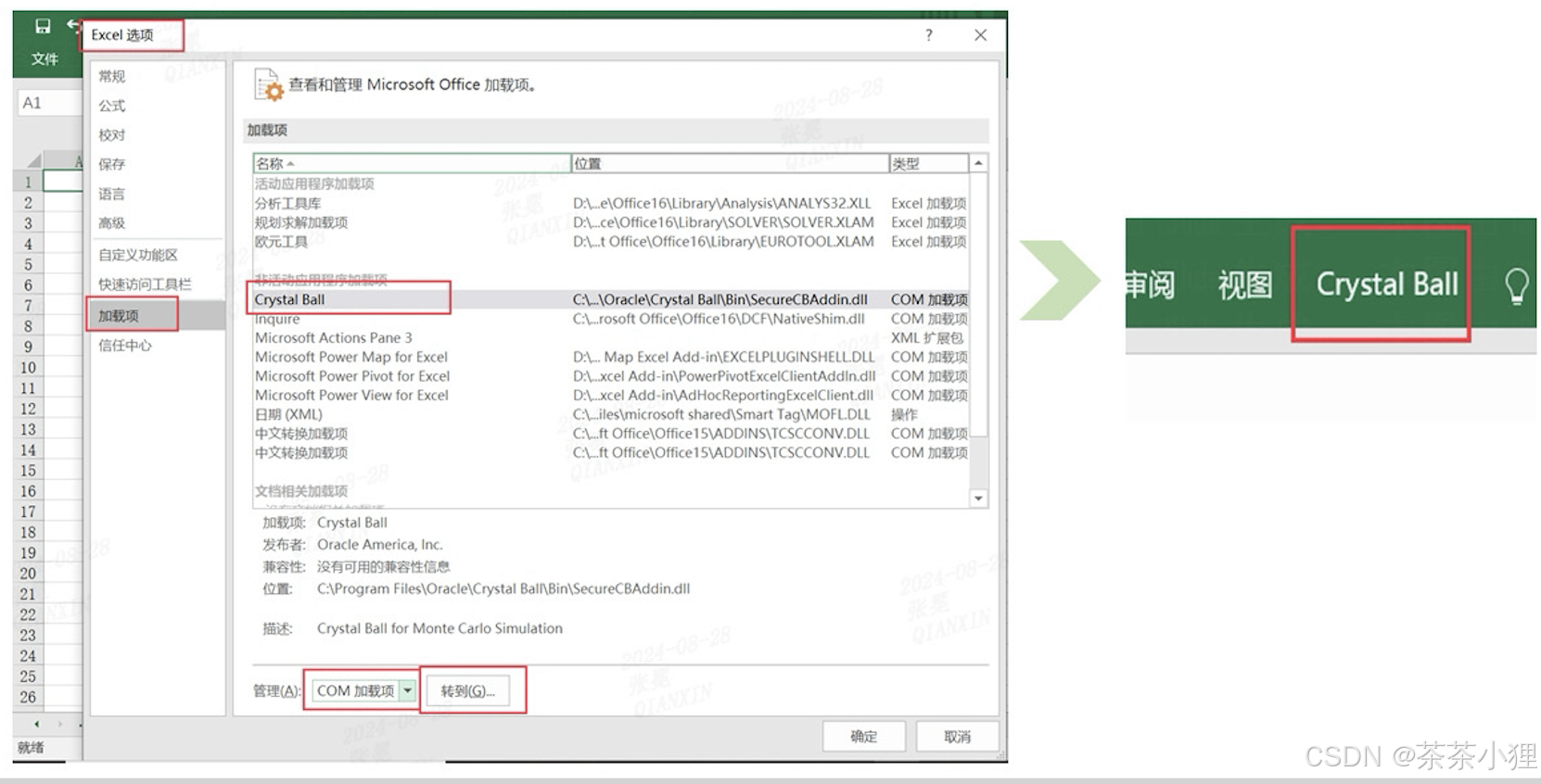This screenshot has height=784, width=1541.
Task: Select the 日期 (XML) add-in row
Action: pos(610,414)
